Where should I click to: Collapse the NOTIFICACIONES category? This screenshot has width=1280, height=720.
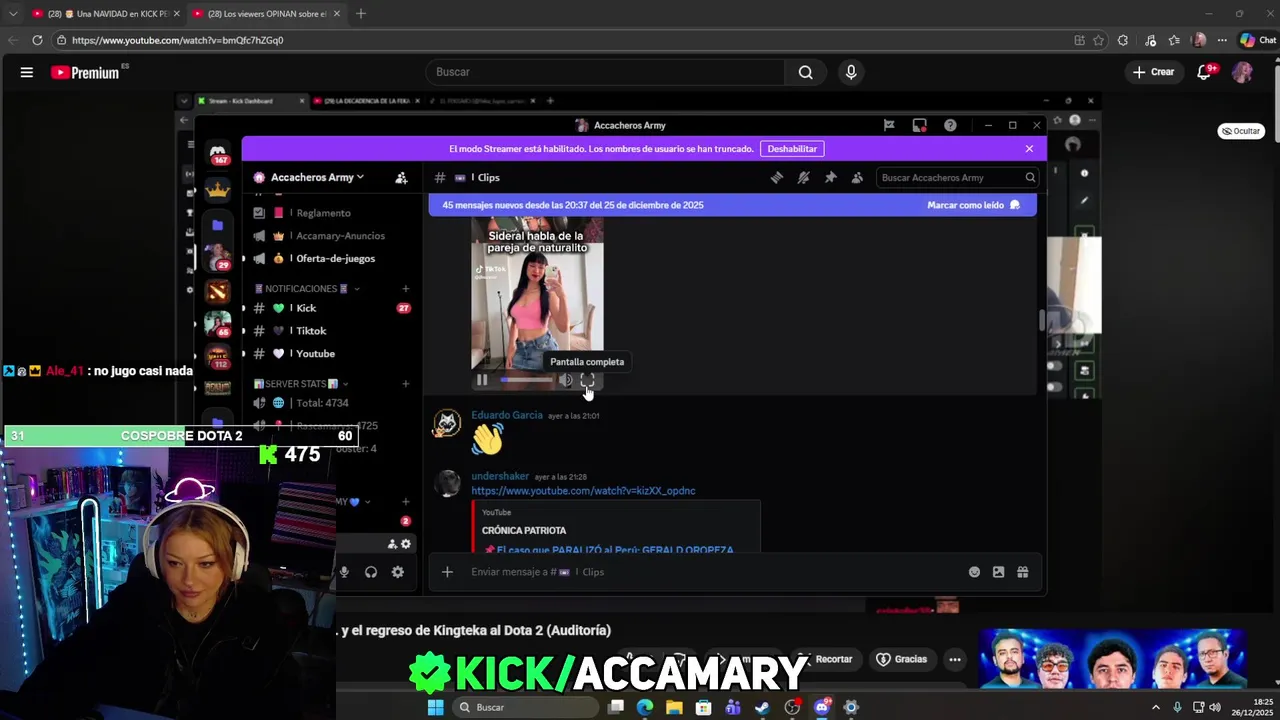(308, 289)
